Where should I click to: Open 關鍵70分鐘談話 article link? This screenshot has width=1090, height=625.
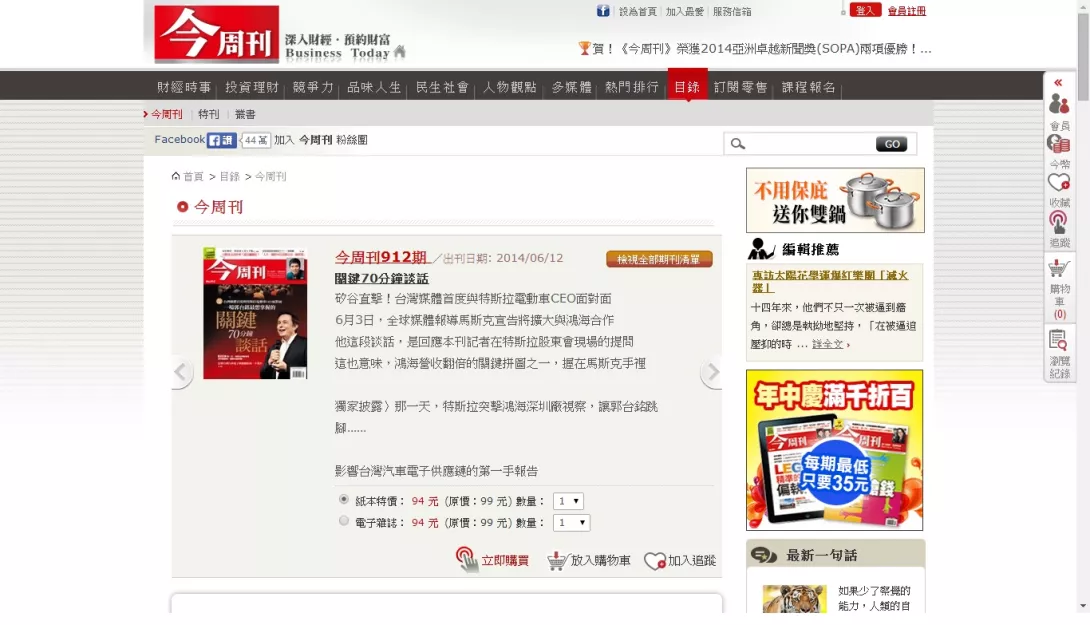pos(382,278)
